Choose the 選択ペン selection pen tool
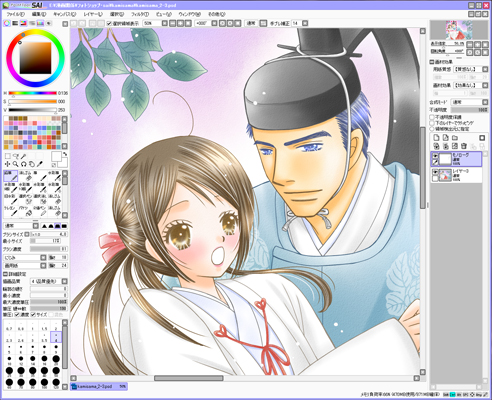Screen dimensions: 492x400 [25, 199]
